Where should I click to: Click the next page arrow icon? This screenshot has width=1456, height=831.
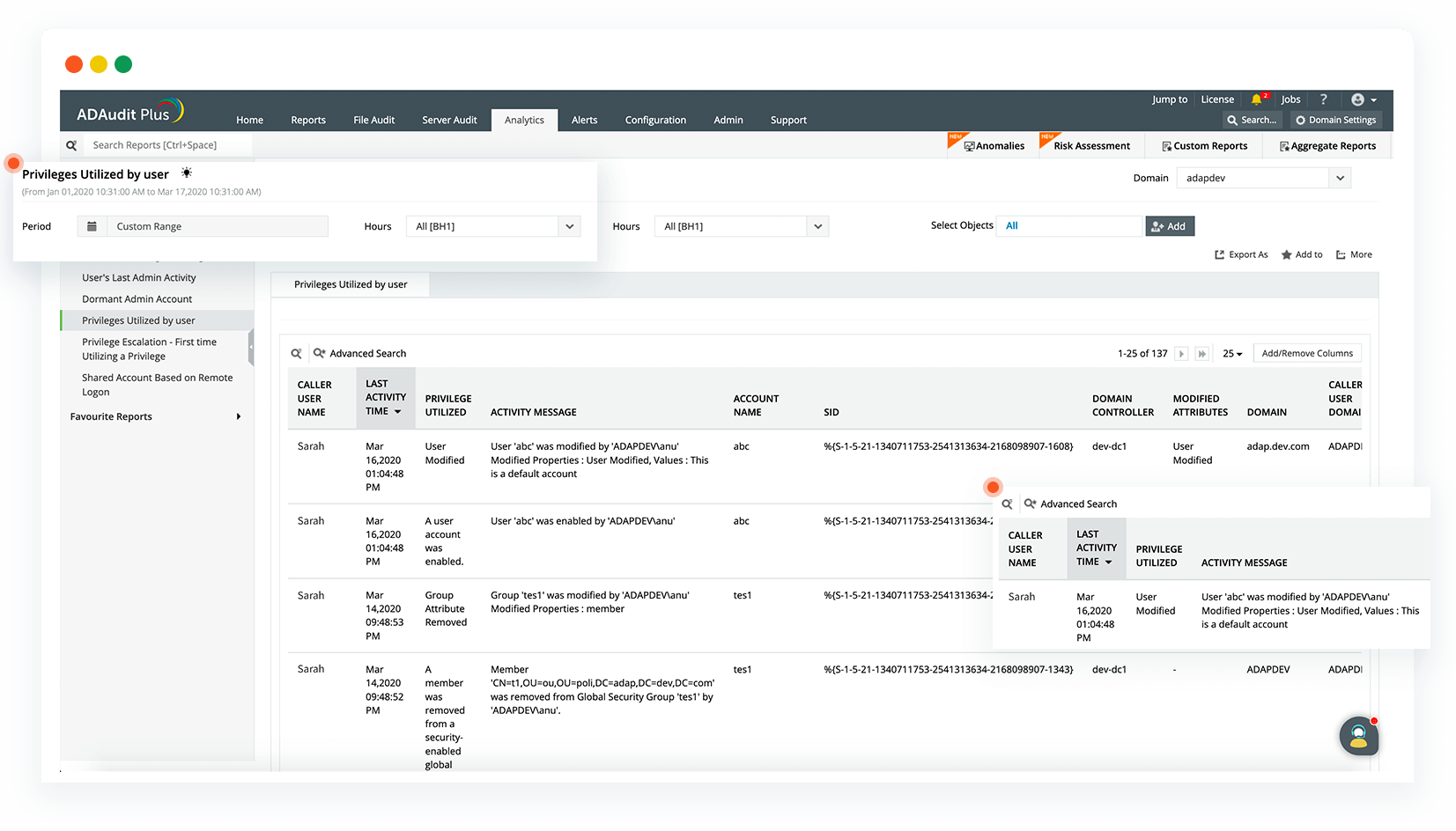[1181, 354]
